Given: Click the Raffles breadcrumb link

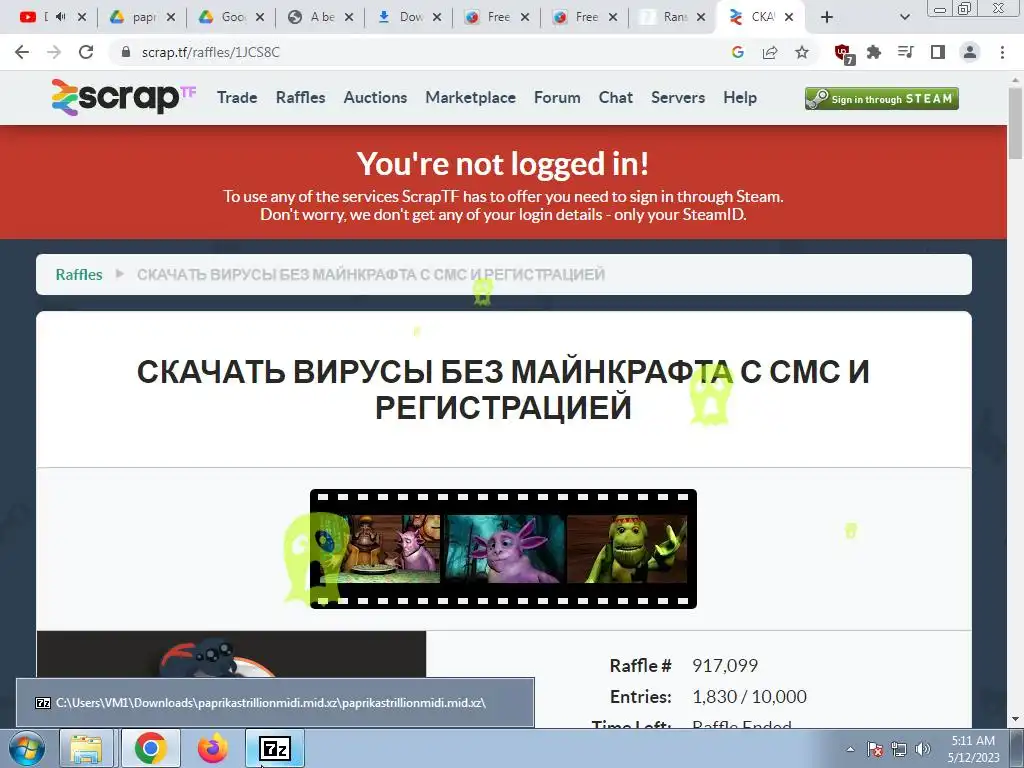Looking at the screenshot, I should (x=79, y=274).
